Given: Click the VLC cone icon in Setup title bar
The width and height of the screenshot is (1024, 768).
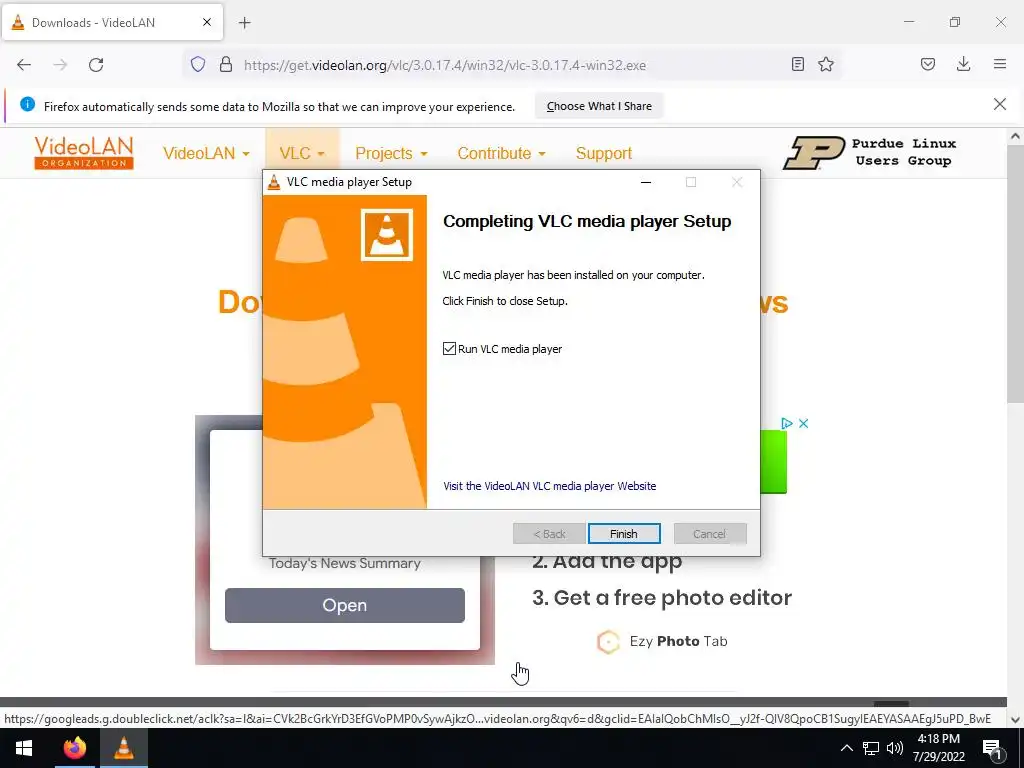Looking at the screenshot, I should pos(274,182).
